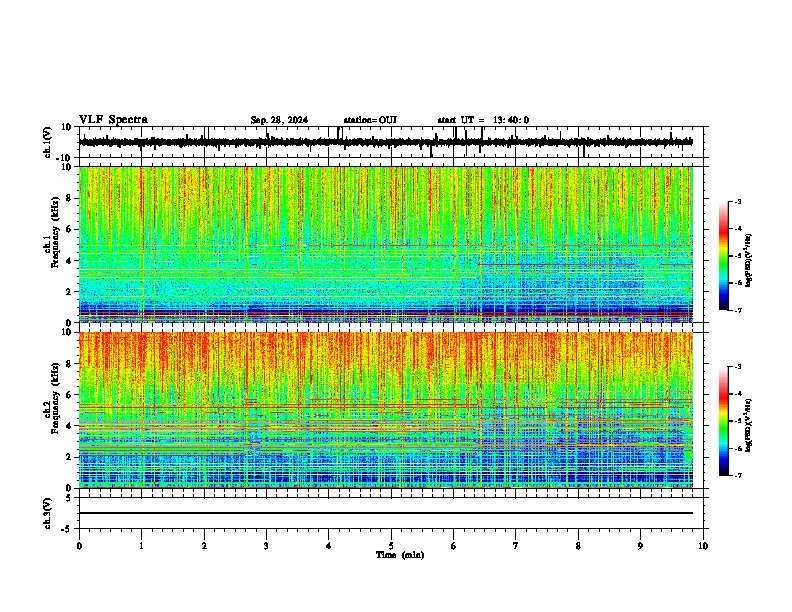Click the ch.2 colorbar log(PSD) label

point(748,425)
